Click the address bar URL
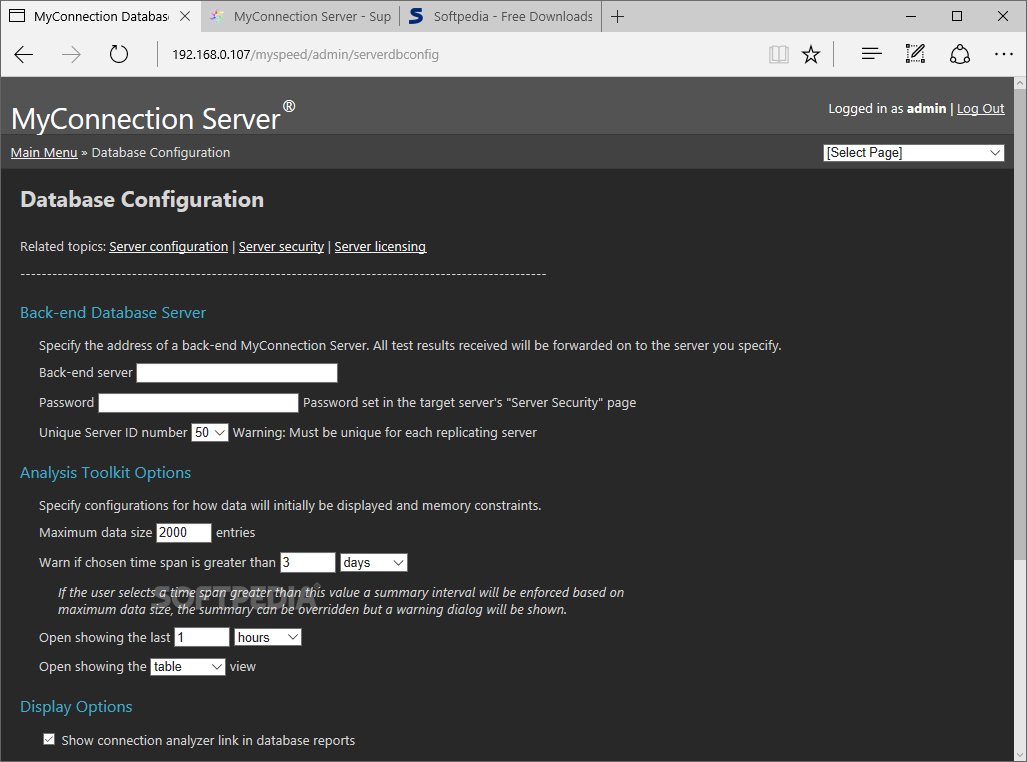Viewport: 1027px width, 762px height. coord(305,54)
